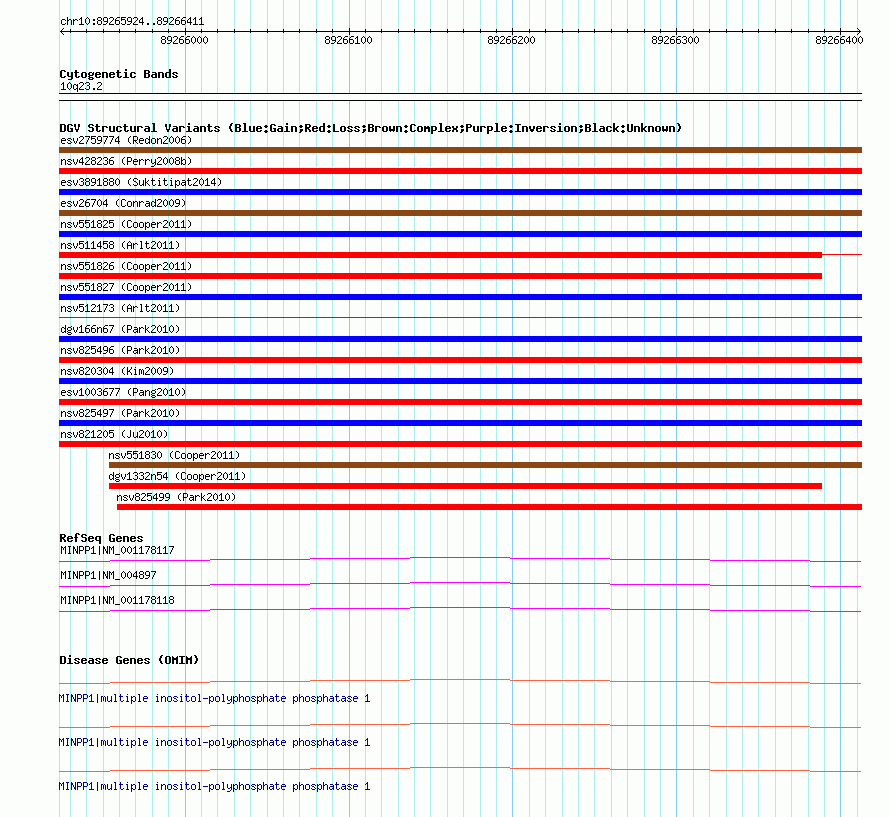The width and height of the screenshot is (890, 817).
Task: Click the nsv428236 (Perry2008b) label
Action: (126, 161)
